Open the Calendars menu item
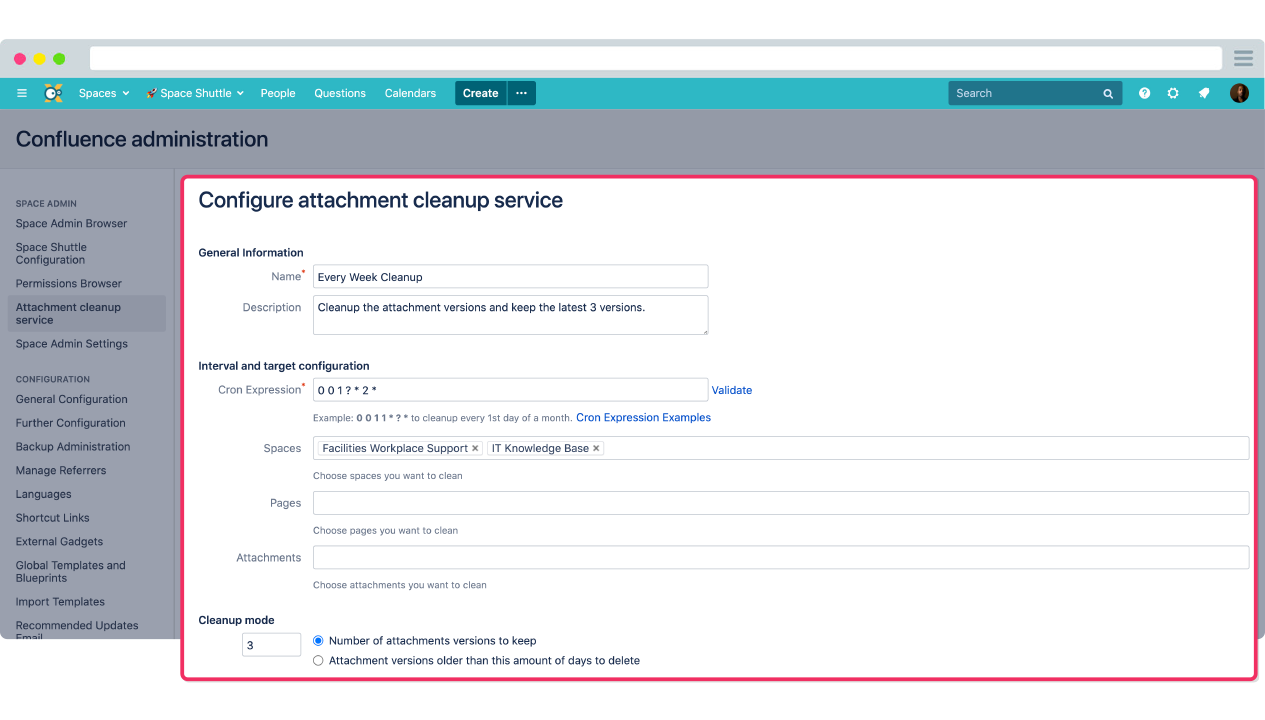The height and width of the screenshot is (720, 1265). 410,93
